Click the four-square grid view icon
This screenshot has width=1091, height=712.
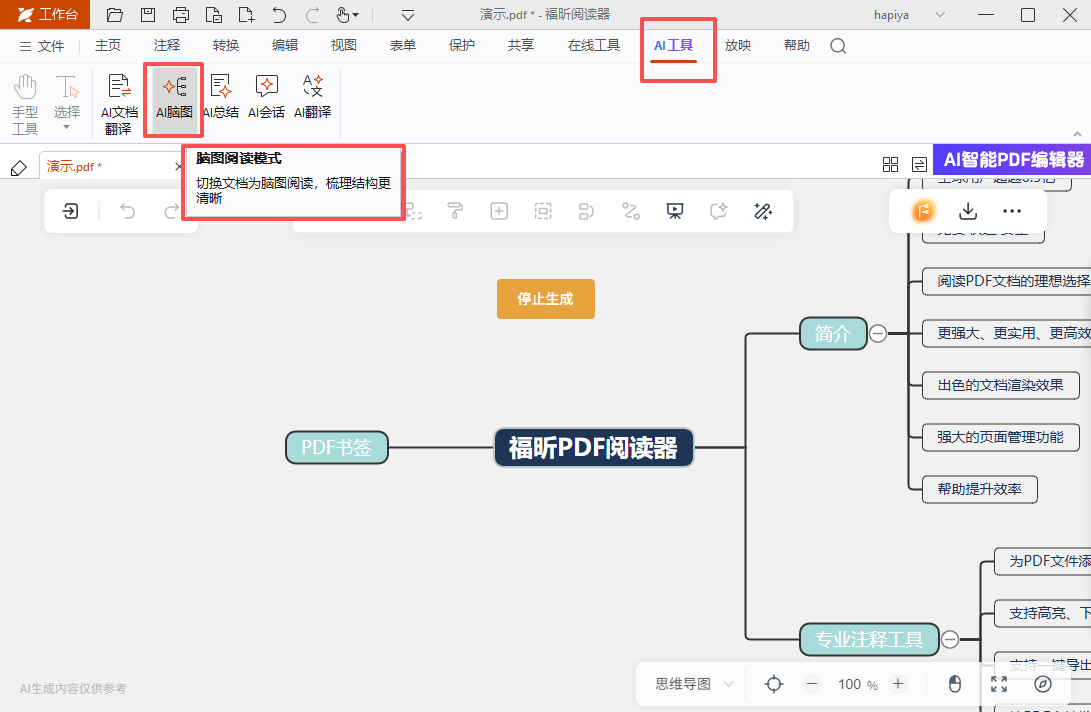(x=891, y=164)
